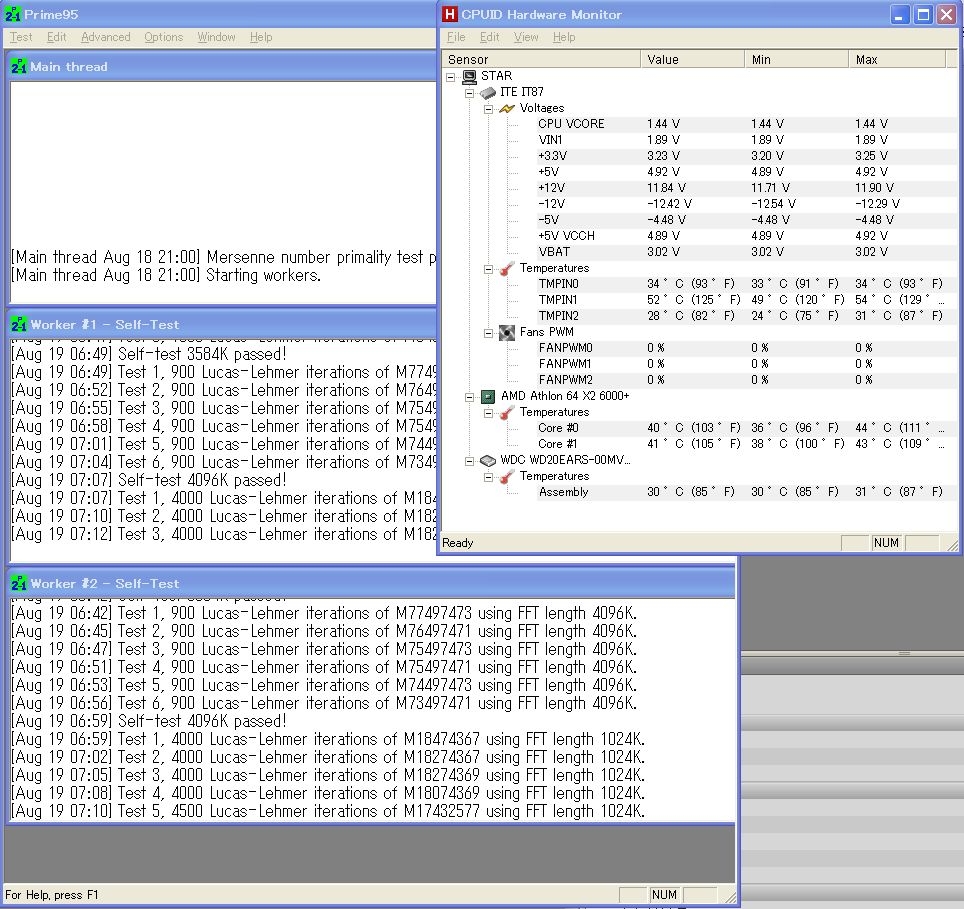Select the CPU VCORE sensor row

pos(571,124)
